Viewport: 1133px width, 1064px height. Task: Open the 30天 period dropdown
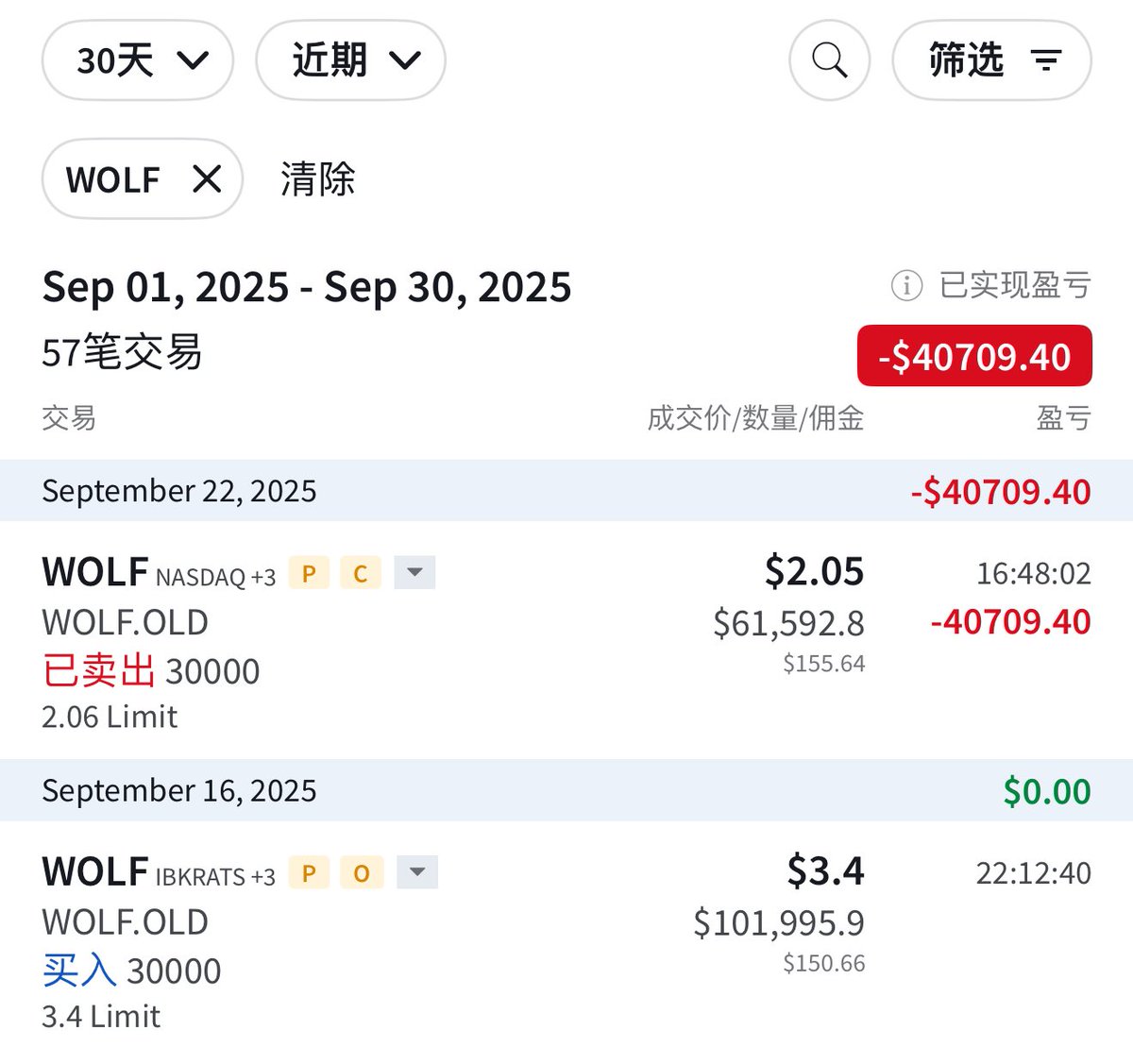tap(138, 60)
